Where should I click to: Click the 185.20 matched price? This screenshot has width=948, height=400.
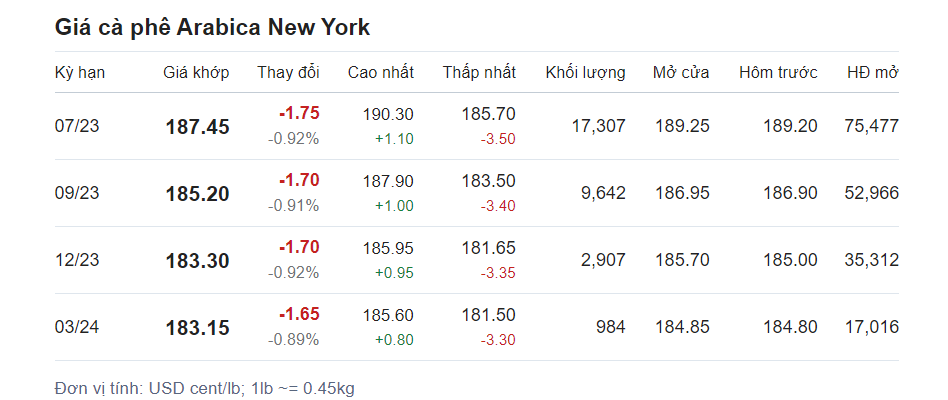(x=197, y=194)
